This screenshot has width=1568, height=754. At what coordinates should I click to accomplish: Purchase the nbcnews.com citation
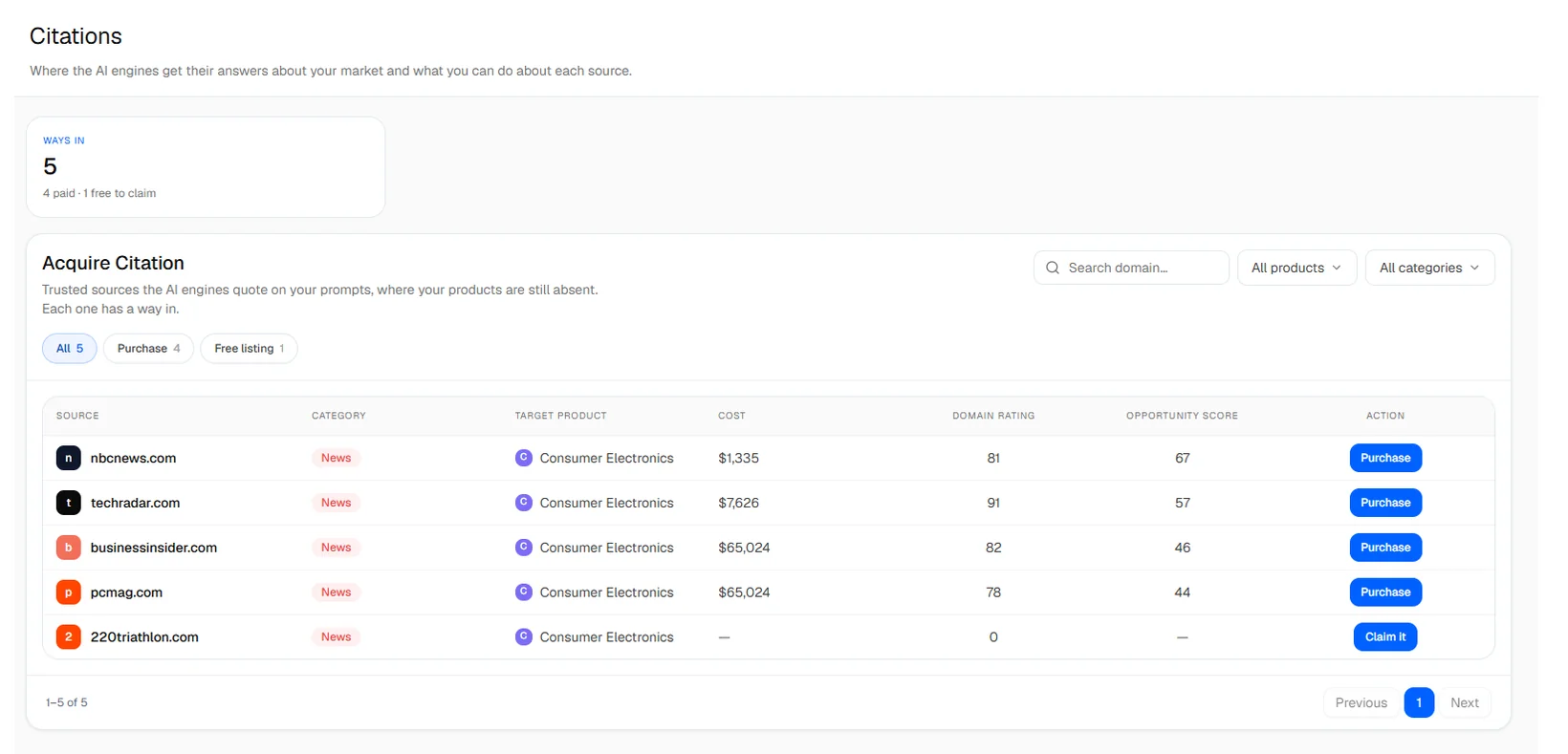(x=1385, y=458)
